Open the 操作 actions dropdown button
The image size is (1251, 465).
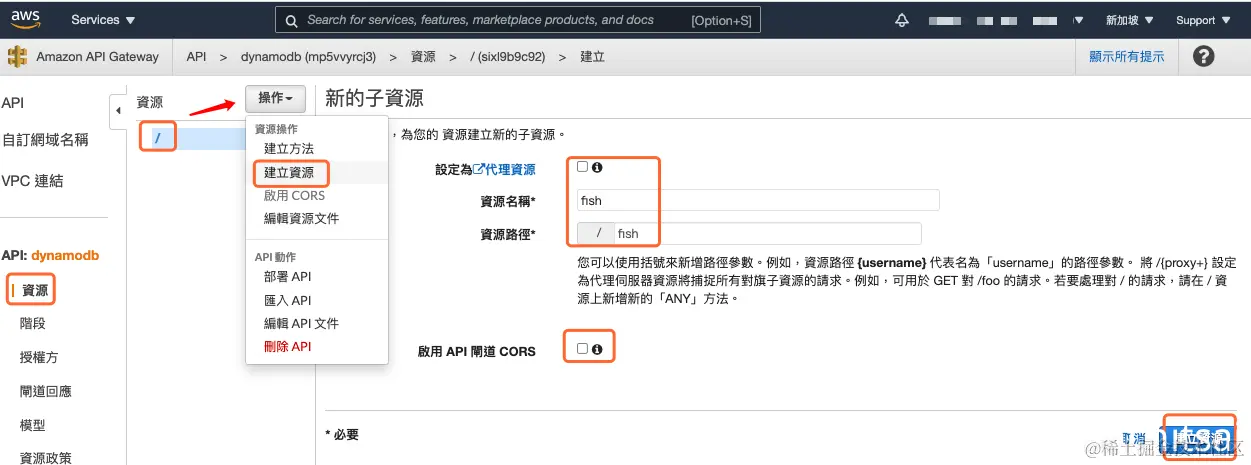coord(275,98)
